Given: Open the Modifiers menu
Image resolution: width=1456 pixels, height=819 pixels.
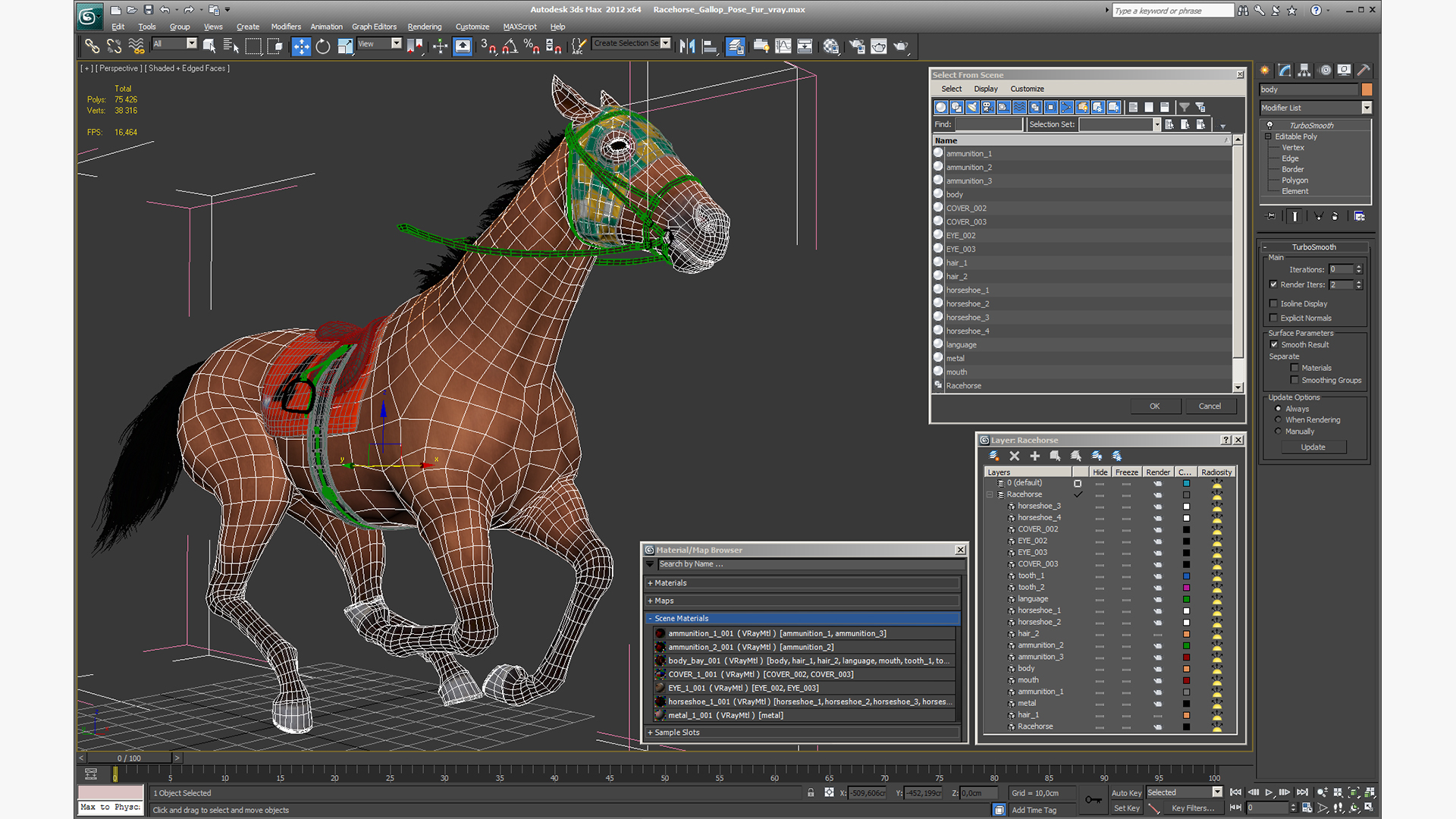Looking at the screenshot, I should point(286,27).
